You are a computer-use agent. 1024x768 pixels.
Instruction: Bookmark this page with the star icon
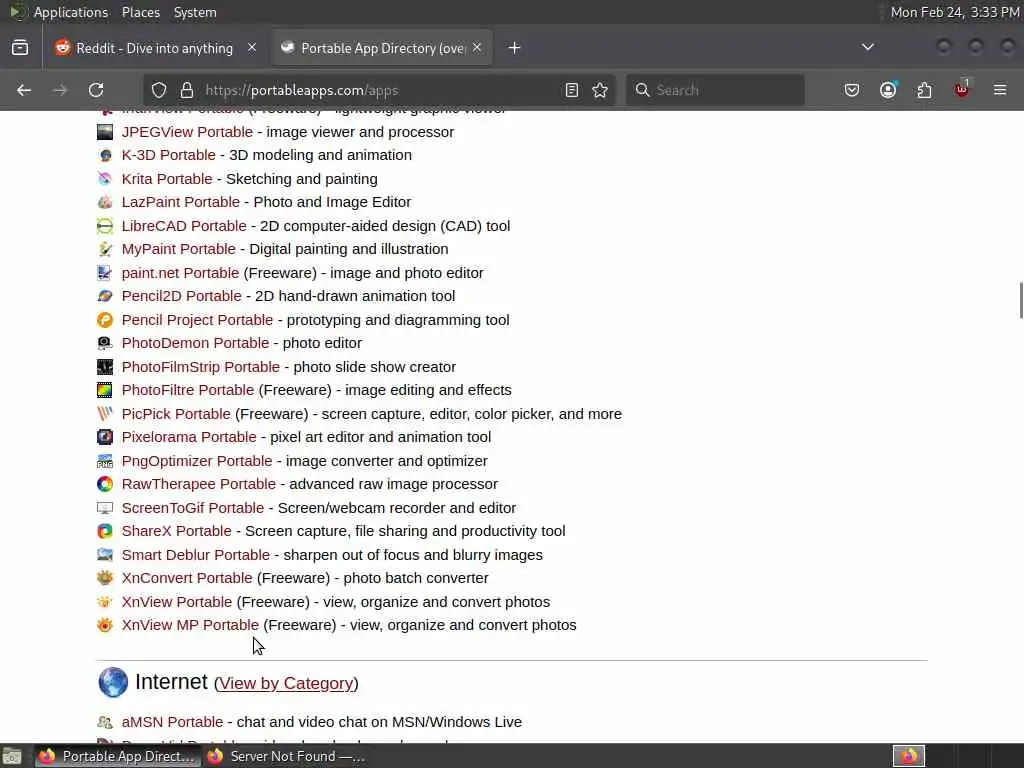pos(600,90)
